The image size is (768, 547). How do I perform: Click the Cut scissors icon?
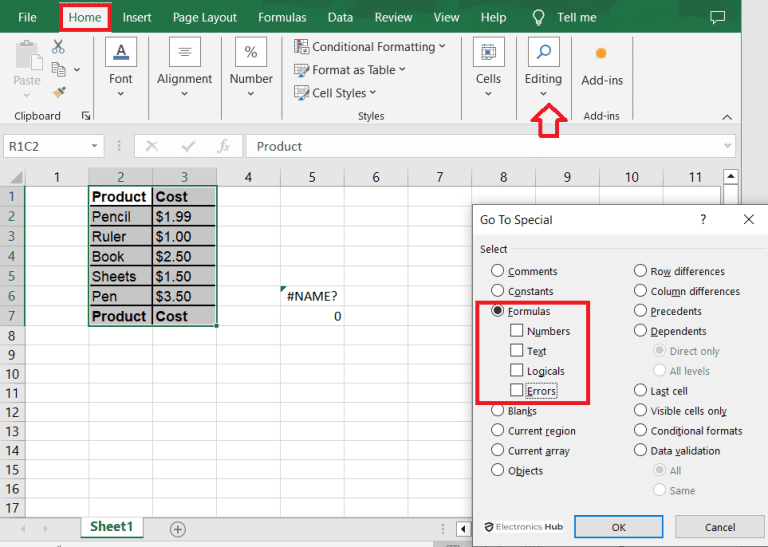59,47
